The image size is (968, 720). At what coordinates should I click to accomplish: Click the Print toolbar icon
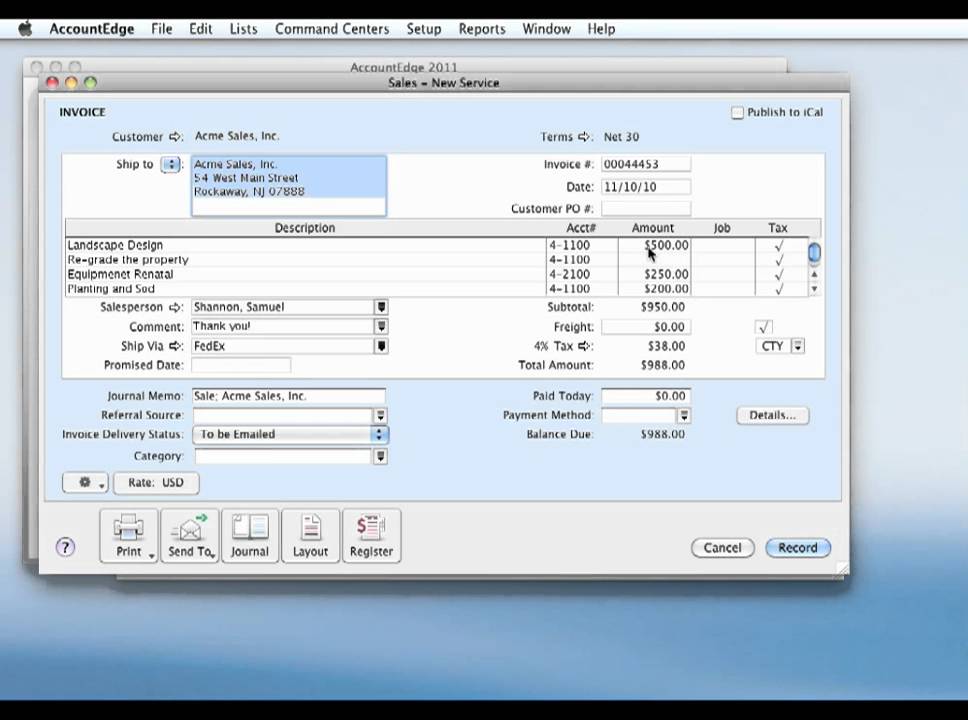(x=128, y=535)
